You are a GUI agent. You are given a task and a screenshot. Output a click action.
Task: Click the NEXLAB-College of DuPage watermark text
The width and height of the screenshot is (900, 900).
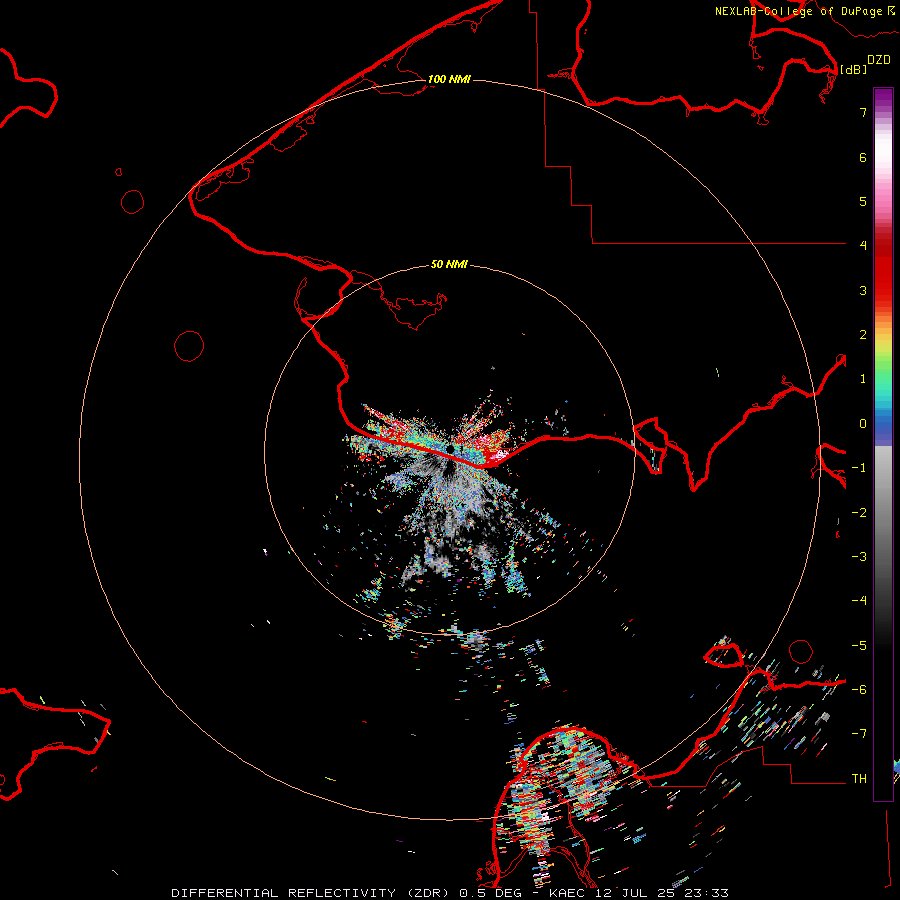[798, 11]
